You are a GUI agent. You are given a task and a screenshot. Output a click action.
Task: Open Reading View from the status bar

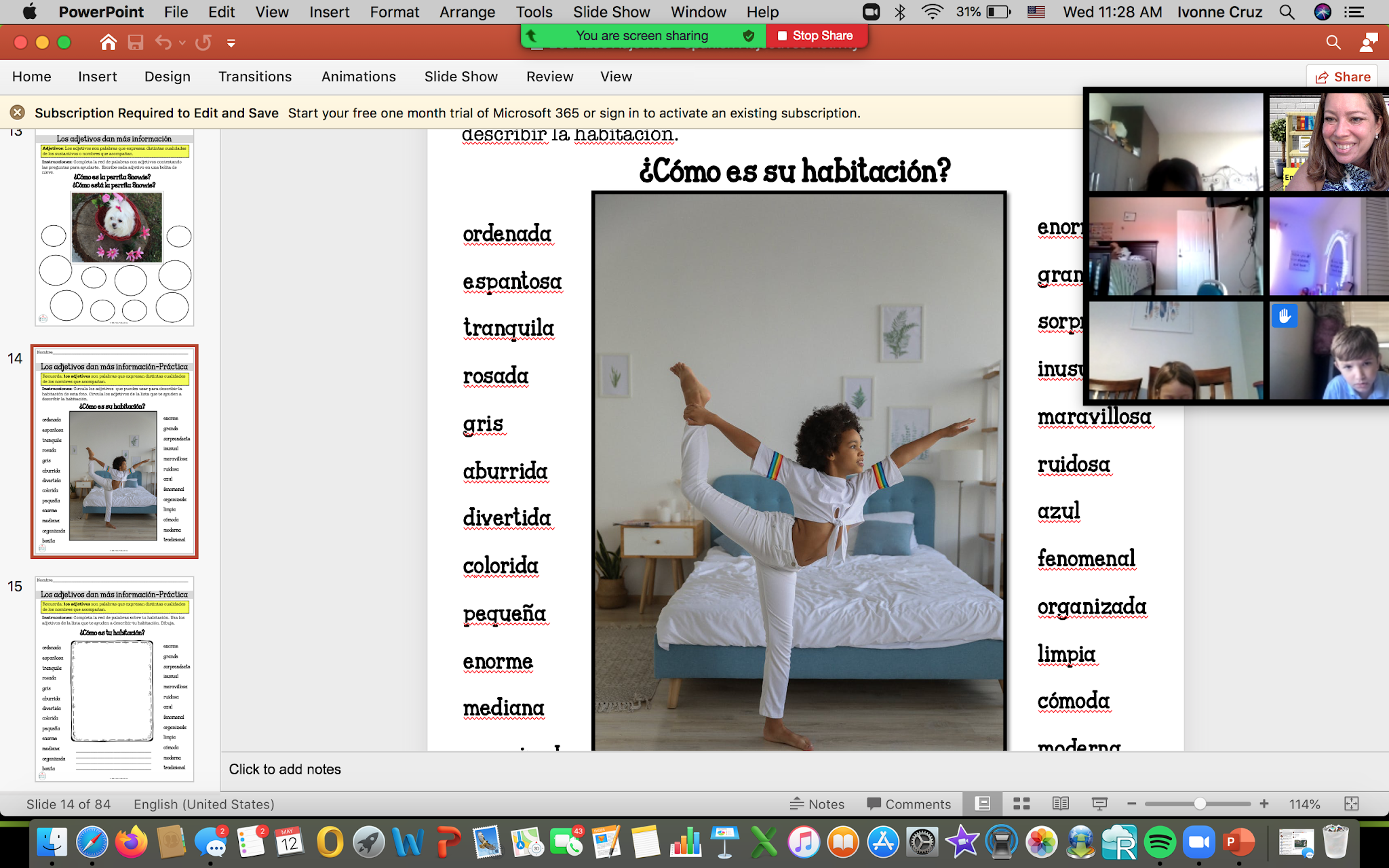coord(1060,804)
